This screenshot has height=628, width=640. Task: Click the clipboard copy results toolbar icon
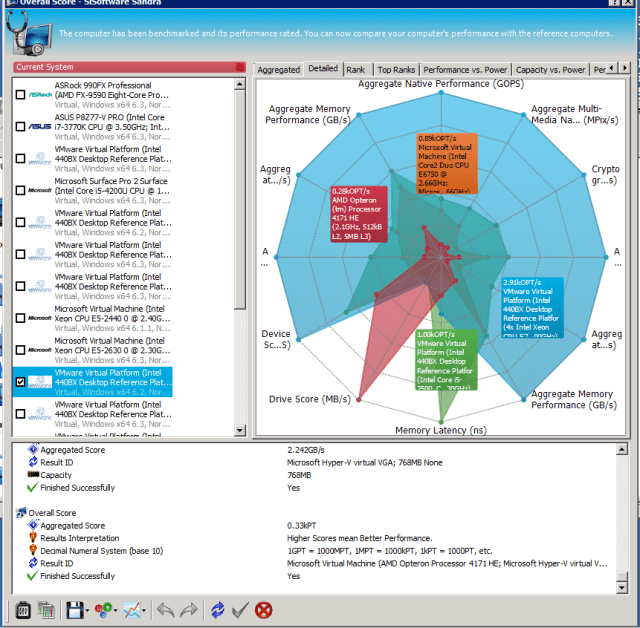tap(23, 610)
